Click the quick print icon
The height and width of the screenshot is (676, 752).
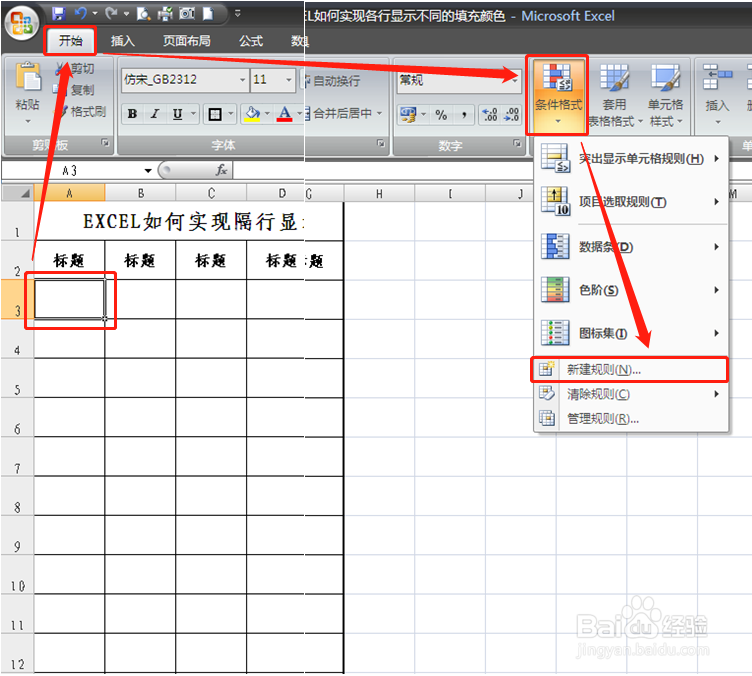coord(164,13)
